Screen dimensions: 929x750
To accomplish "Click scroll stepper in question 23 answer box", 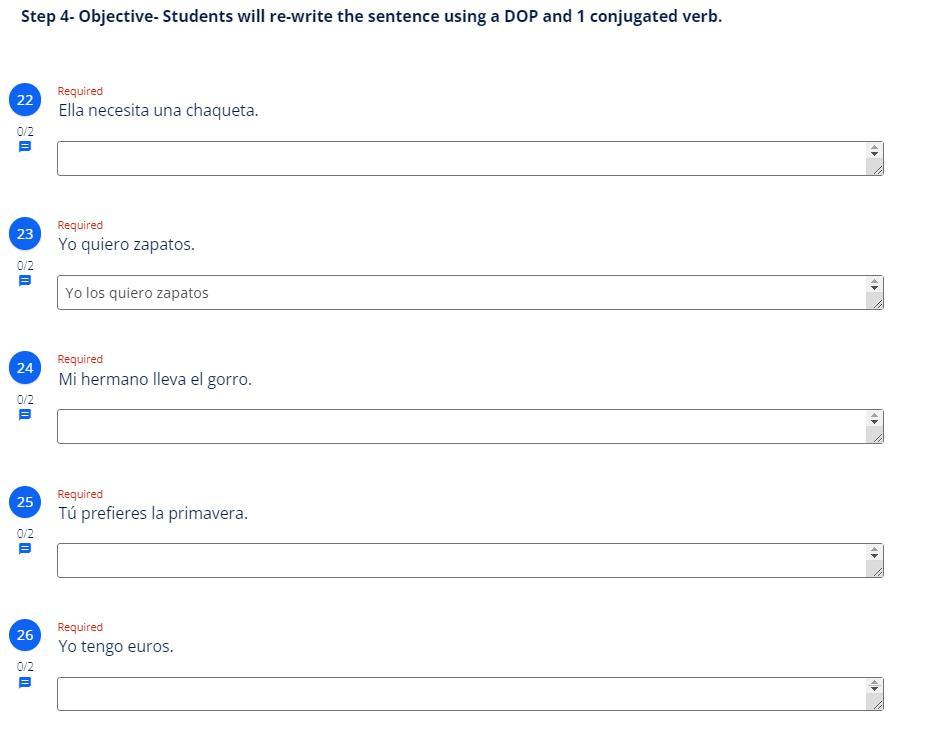I will (874, 284).
